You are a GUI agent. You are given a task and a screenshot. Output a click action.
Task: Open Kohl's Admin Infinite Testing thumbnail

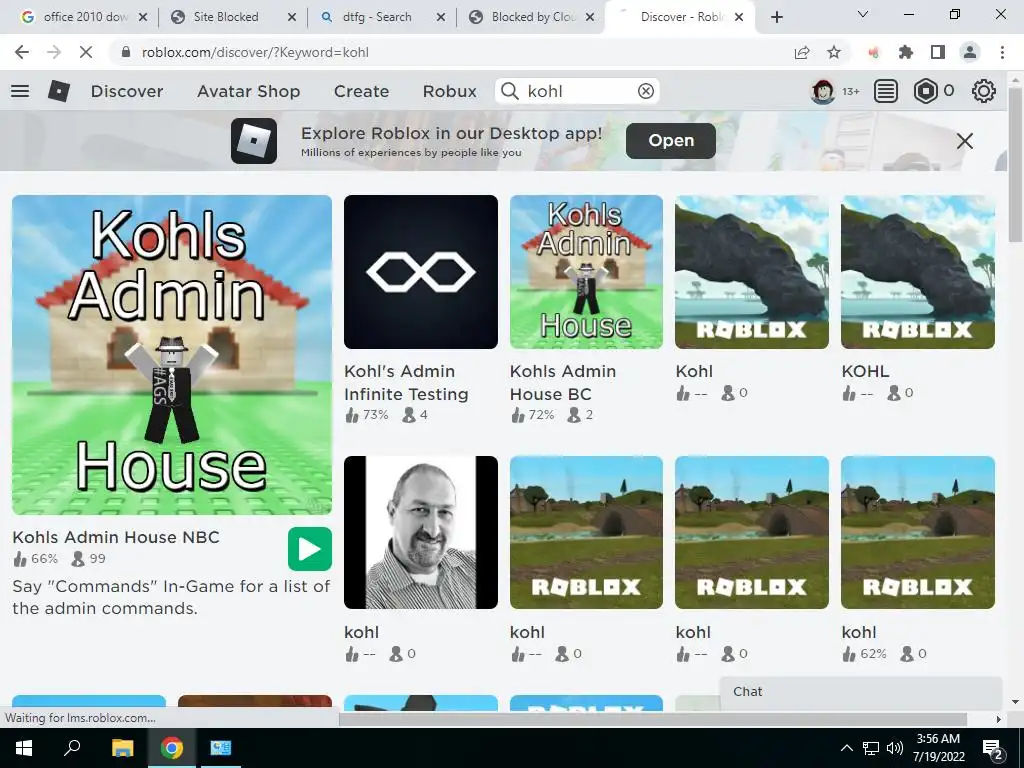click(x=421, y=272)
